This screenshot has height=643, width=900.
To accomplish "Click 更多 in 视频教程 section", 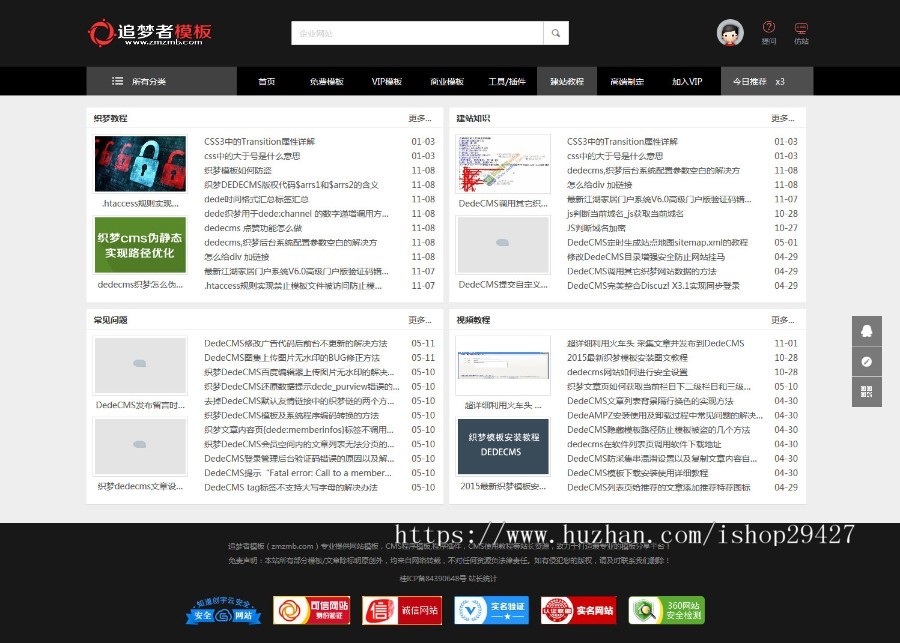I will (782, 320).
